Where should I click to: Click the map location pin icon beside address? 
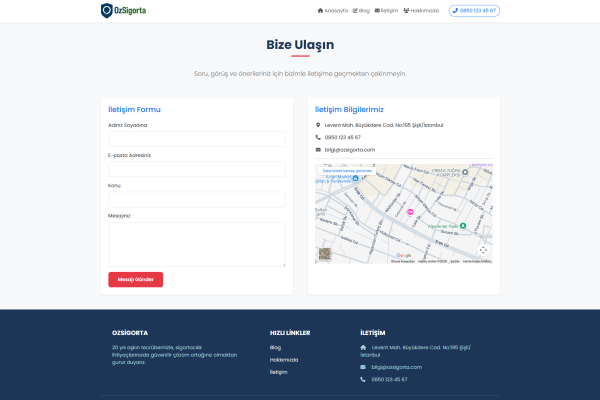tap(318, 125)
